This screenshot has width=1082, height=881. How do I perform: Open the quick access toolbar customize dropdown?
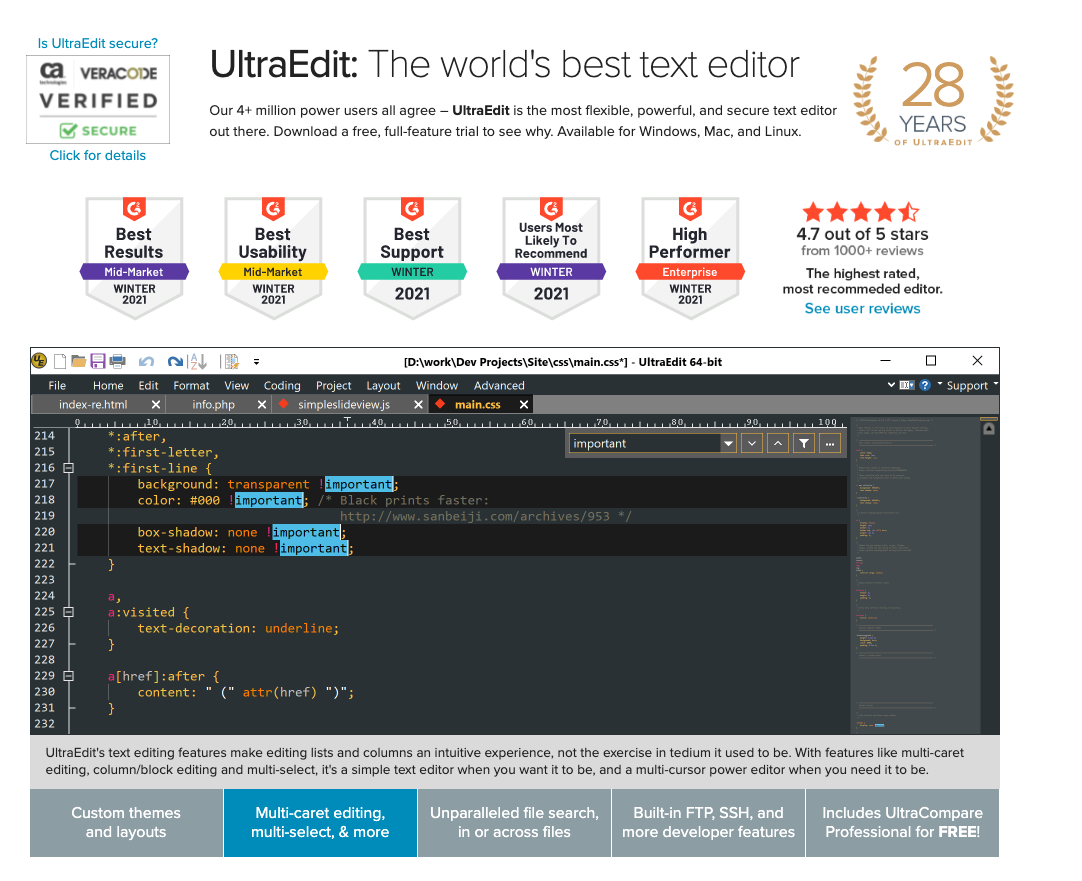256,361
